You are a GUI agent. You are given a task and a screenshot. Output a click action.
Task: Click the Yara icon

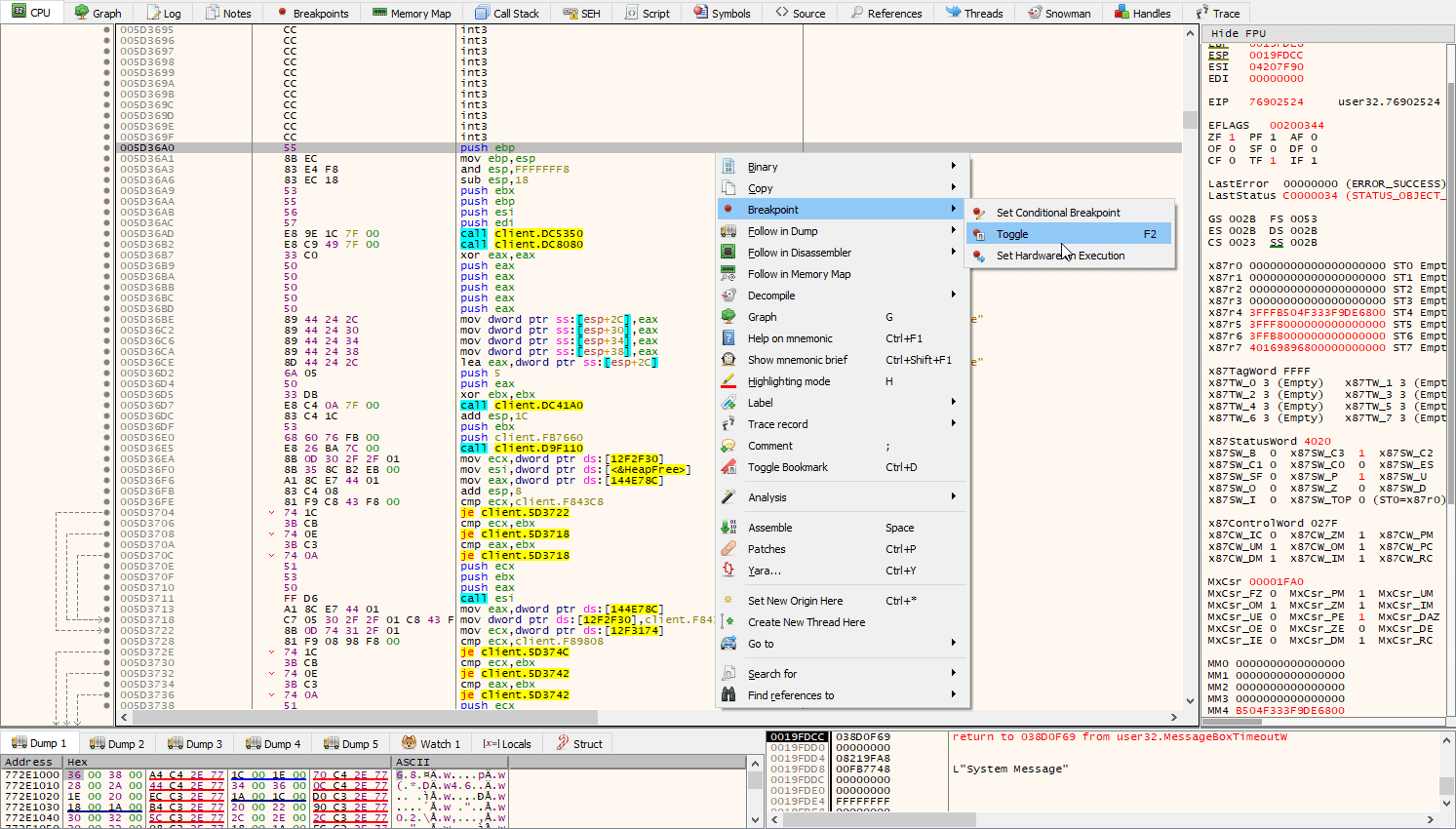click(x=728, y=571)
